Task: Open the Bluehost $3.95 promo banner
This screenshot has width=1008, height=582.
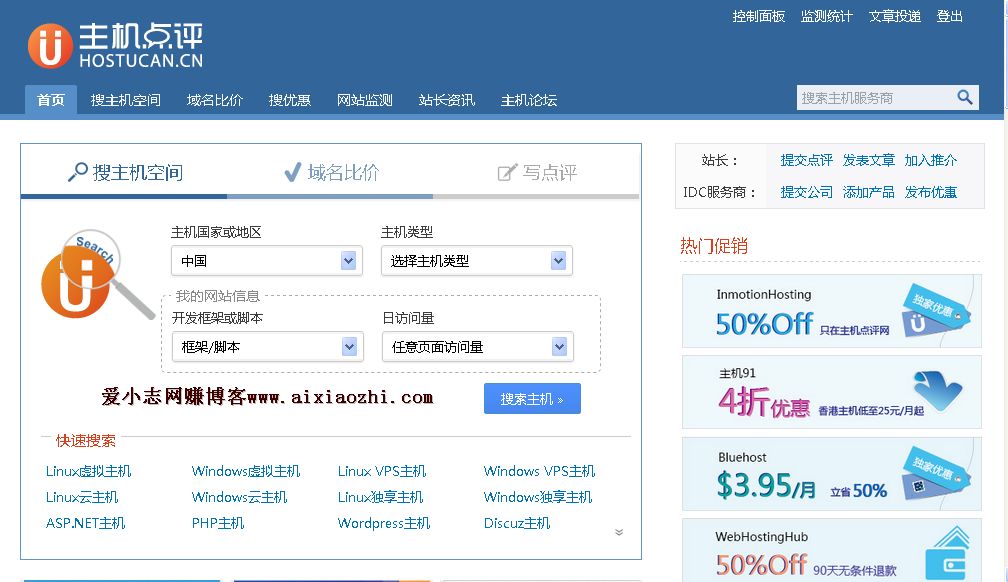Action: click(x=831, y=474)
